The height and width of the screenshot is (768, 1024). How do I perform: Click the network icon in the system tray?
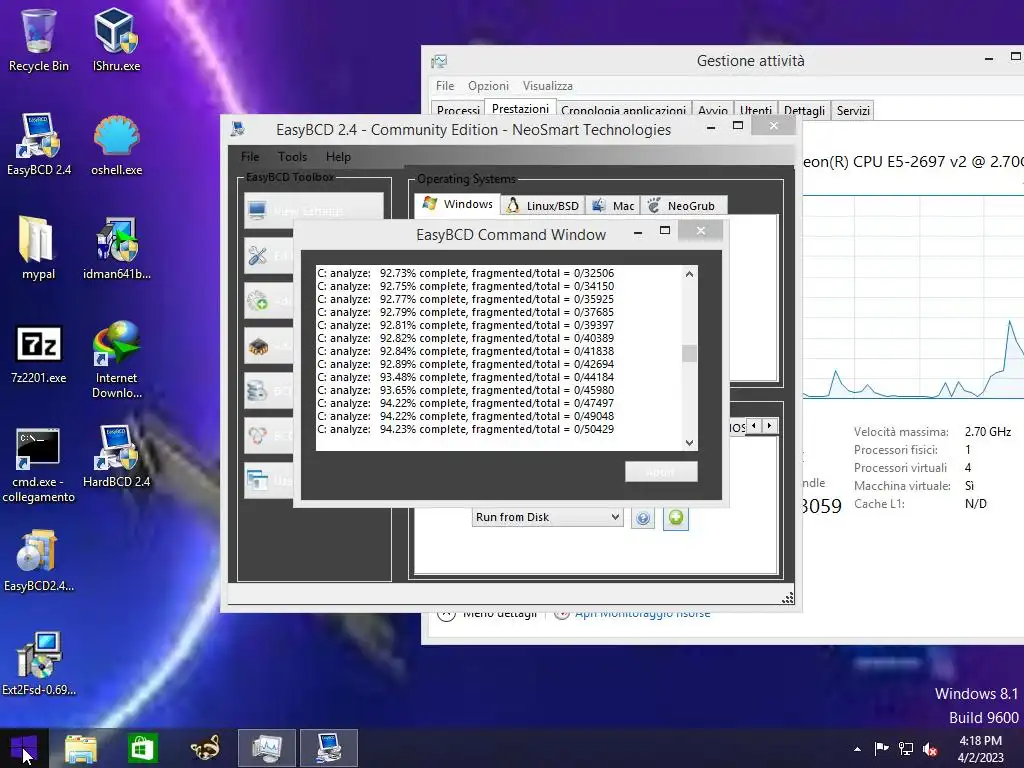tap(906, 749)
